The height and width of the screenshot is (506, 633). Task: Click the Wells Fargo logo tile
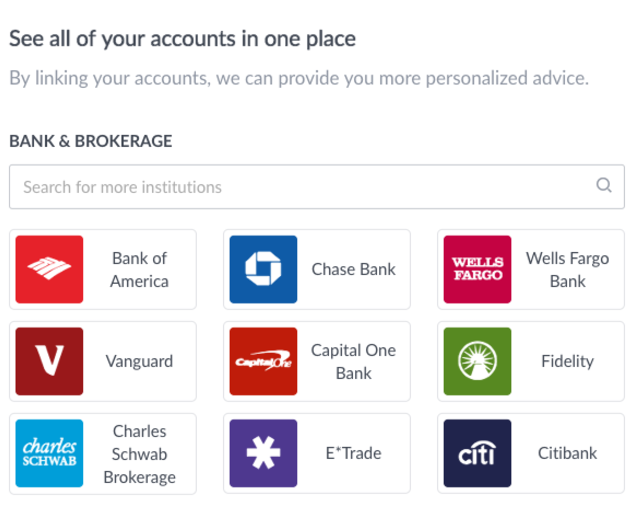[477, 269]
